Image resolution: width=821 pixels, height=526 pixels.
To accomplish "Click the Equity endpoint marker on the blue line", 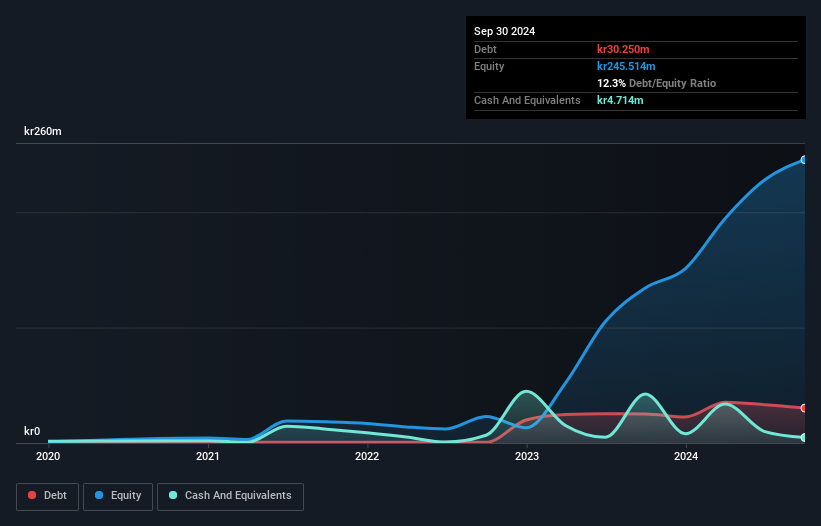I will pos(804,160).
